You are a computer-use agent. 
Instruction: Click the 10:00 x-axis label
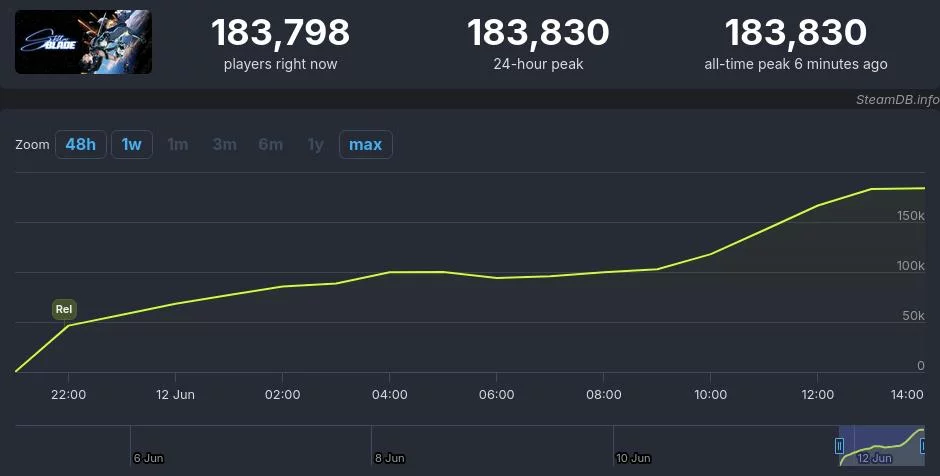(710, 394)
